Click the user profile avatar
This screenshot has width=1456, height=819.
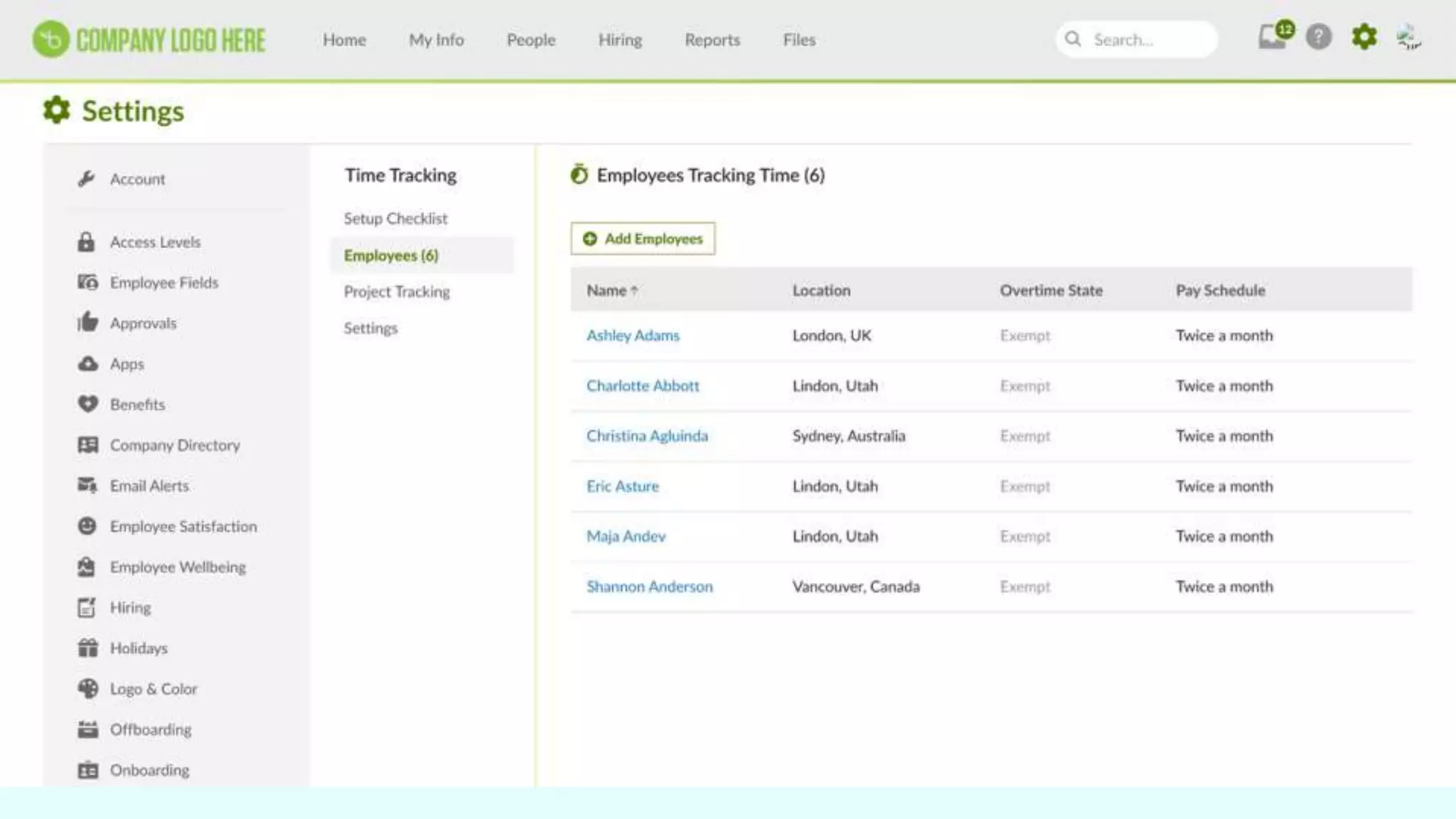1408,37
